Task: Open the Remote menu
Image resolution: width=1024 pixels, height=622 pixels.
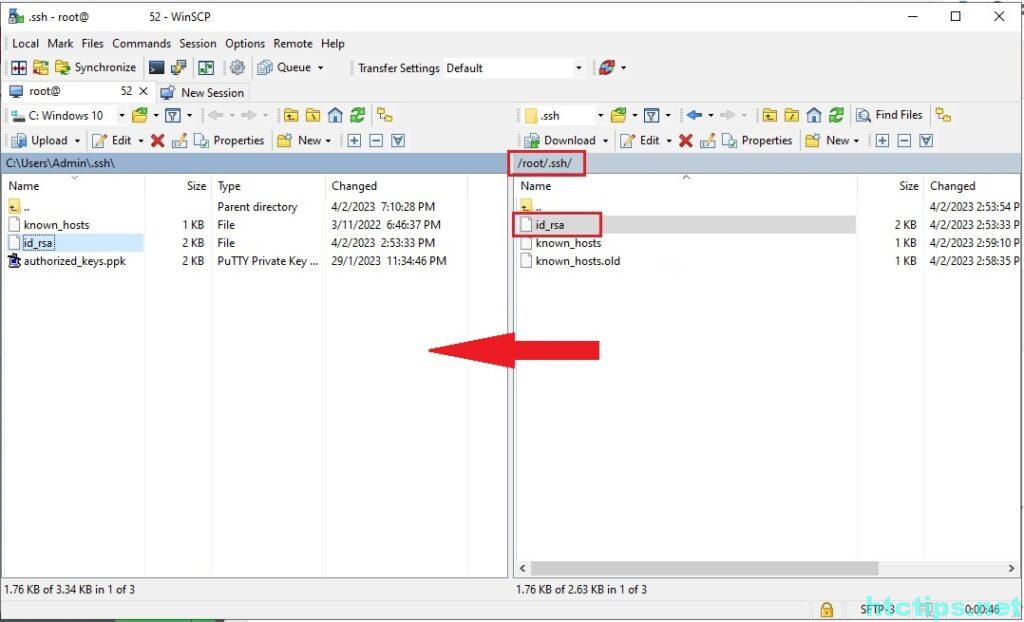Action: [x=293, y=44]
